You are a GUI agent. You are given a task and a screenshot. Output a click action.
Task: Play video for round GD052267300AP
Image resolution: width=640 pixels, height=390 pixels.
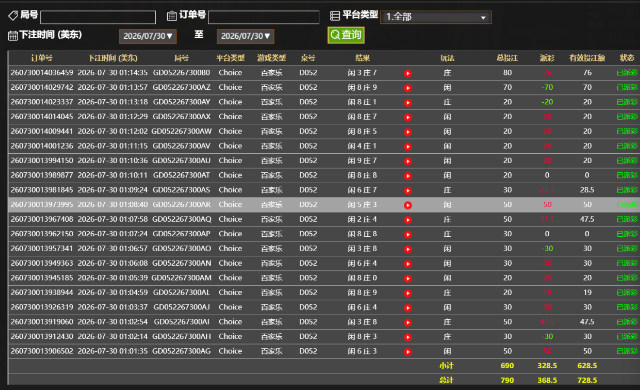(407, 235)
